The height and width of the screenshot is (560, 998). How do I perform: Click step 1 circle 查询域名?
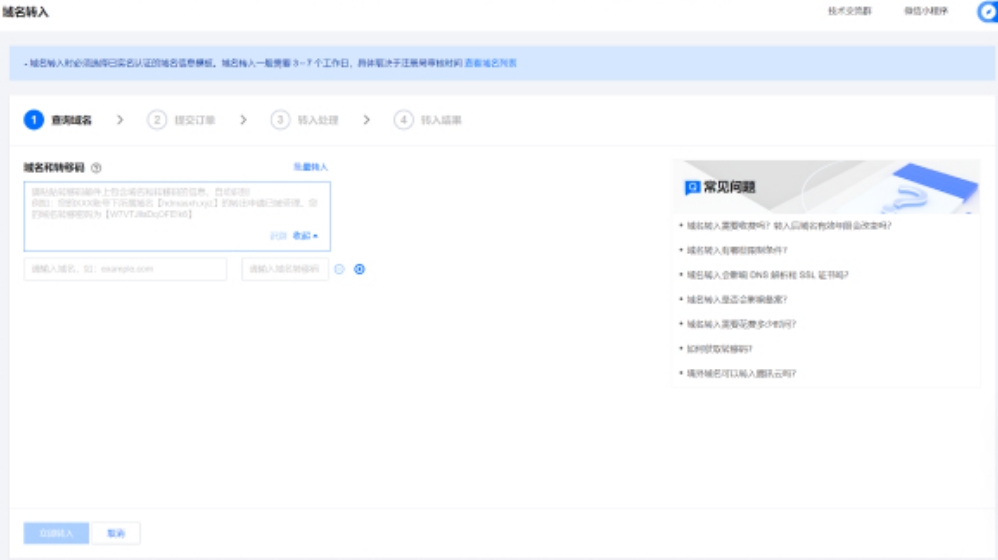coord(34,120)
